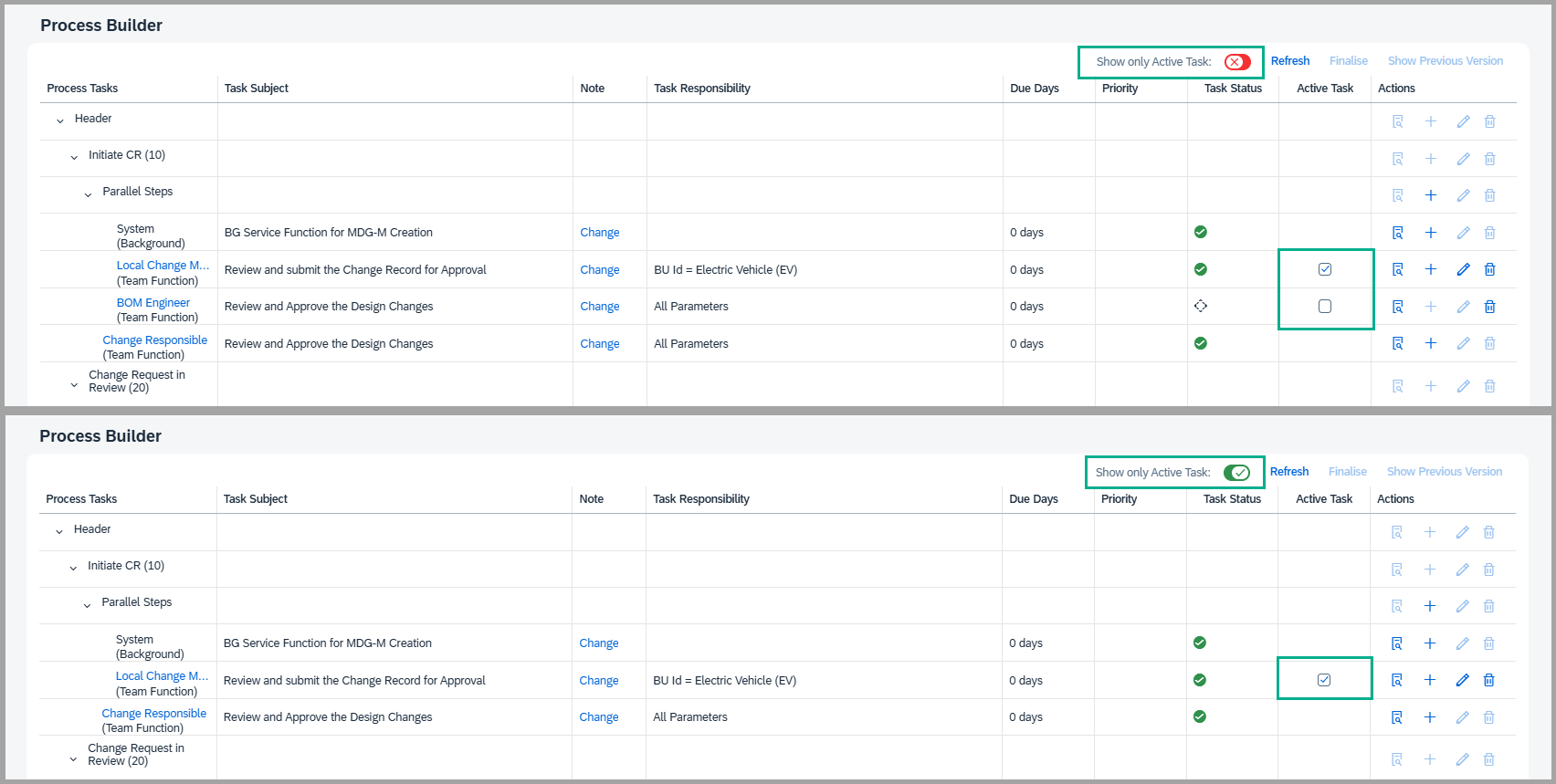Screen dimensions: 1556x784
Task: Check the Active Task checkbox for BOM Engineer
Action: pyautogui.click(x=1325, y=307)
